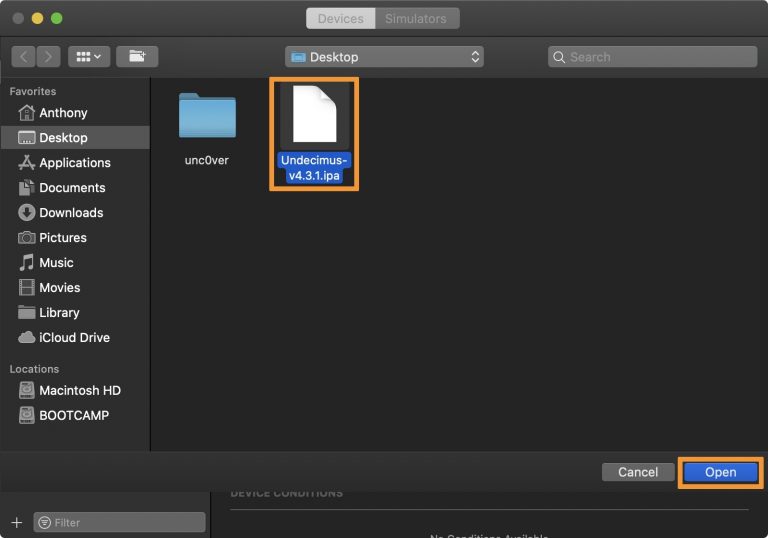Click the Cancel button
The height and width of the screenshot is (538, 768).
coord(638,472)
